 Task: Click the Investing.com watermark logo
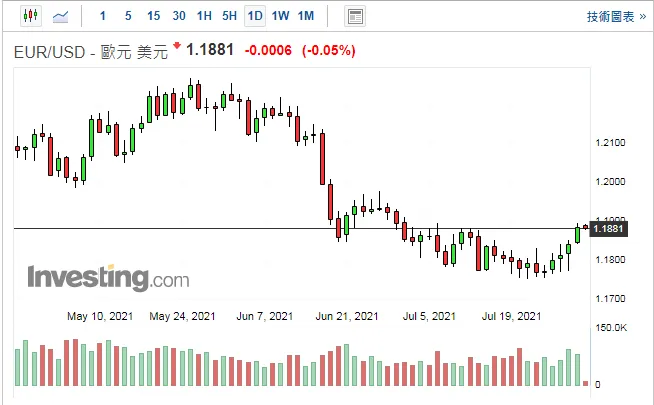click(x=108, y=277)
